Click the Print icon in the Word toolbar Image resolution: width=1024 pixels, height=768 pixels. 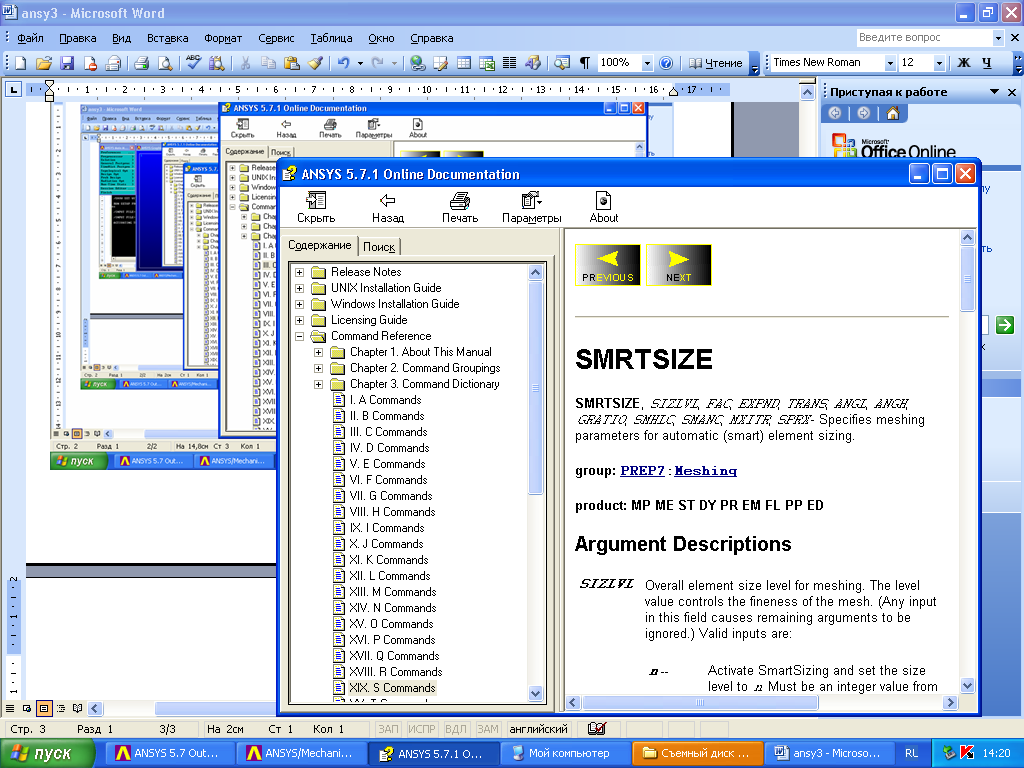click(142, 63)
